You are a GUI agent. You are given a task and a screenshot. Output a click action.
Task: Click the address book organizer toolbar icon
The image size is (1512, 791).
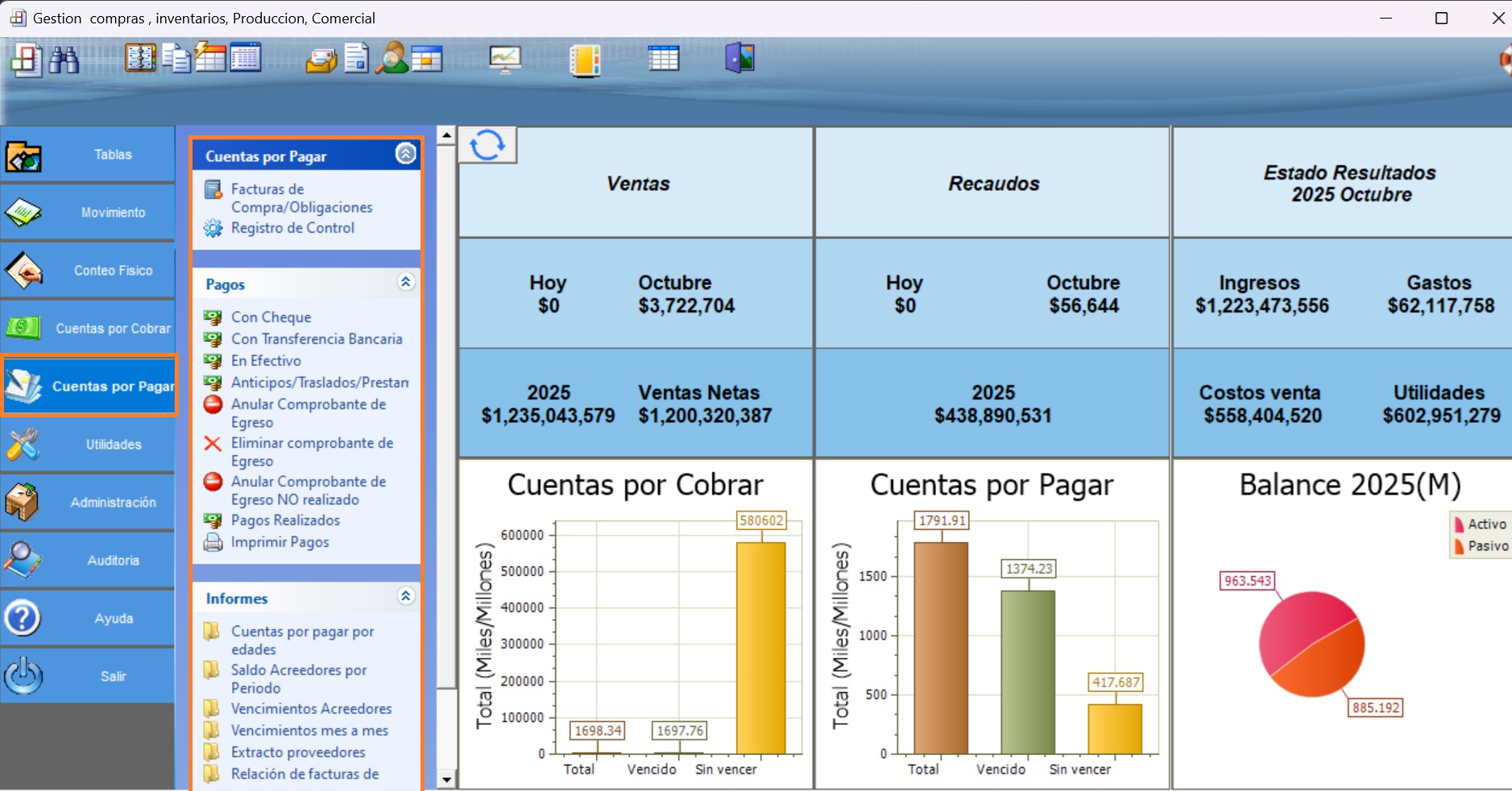pyautogui.click(x=140, y=58)
